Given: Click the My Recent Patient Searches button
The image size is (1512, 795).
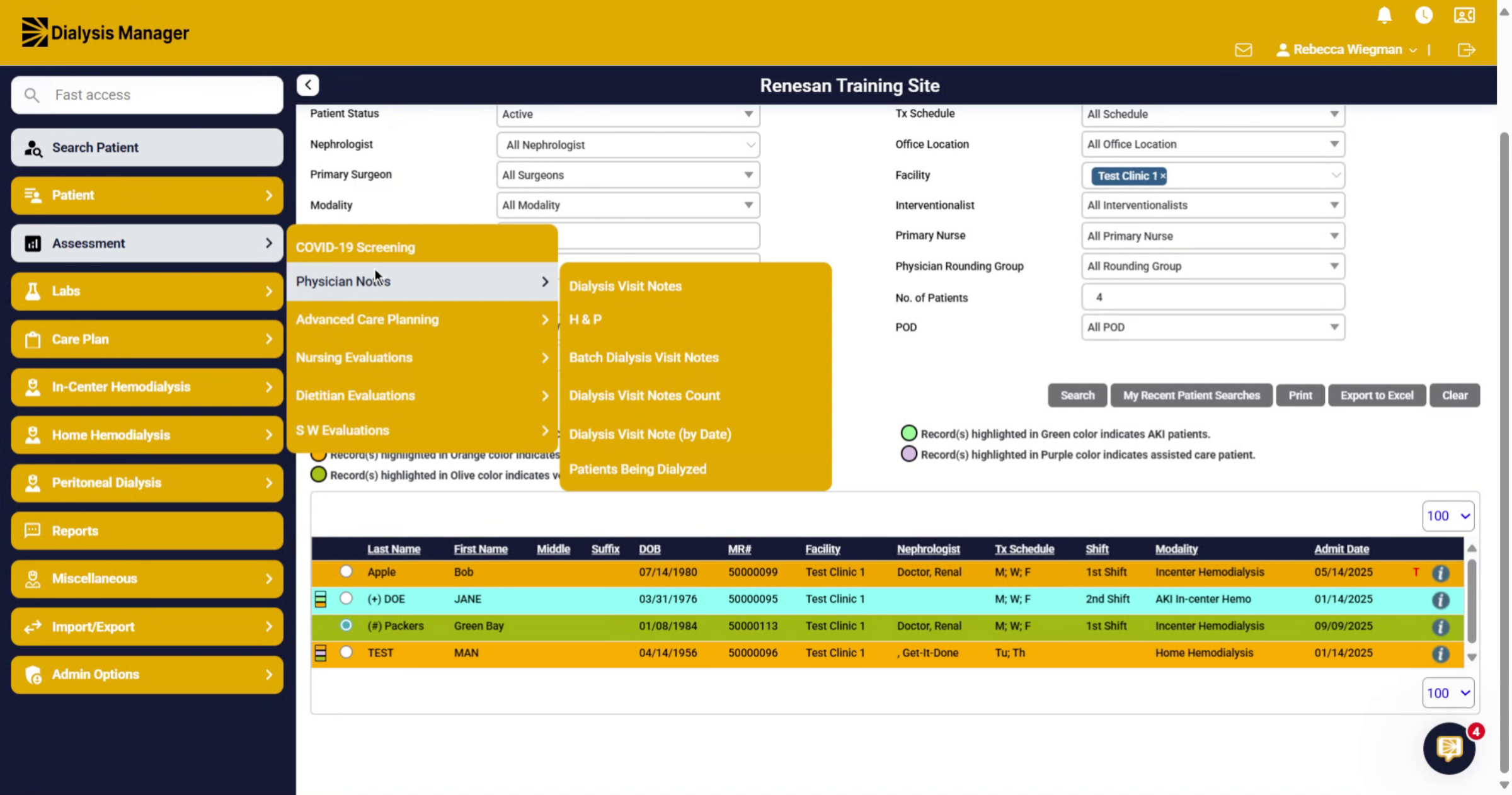Looking at the screenshot, I should point(1191,396).
